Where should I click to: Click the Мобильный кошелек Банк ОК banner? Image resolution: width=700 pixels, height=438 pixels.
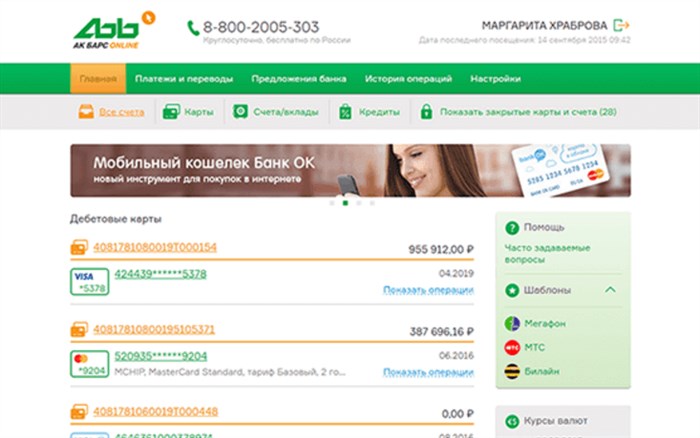pyautogui.click(x=350, y=171)
